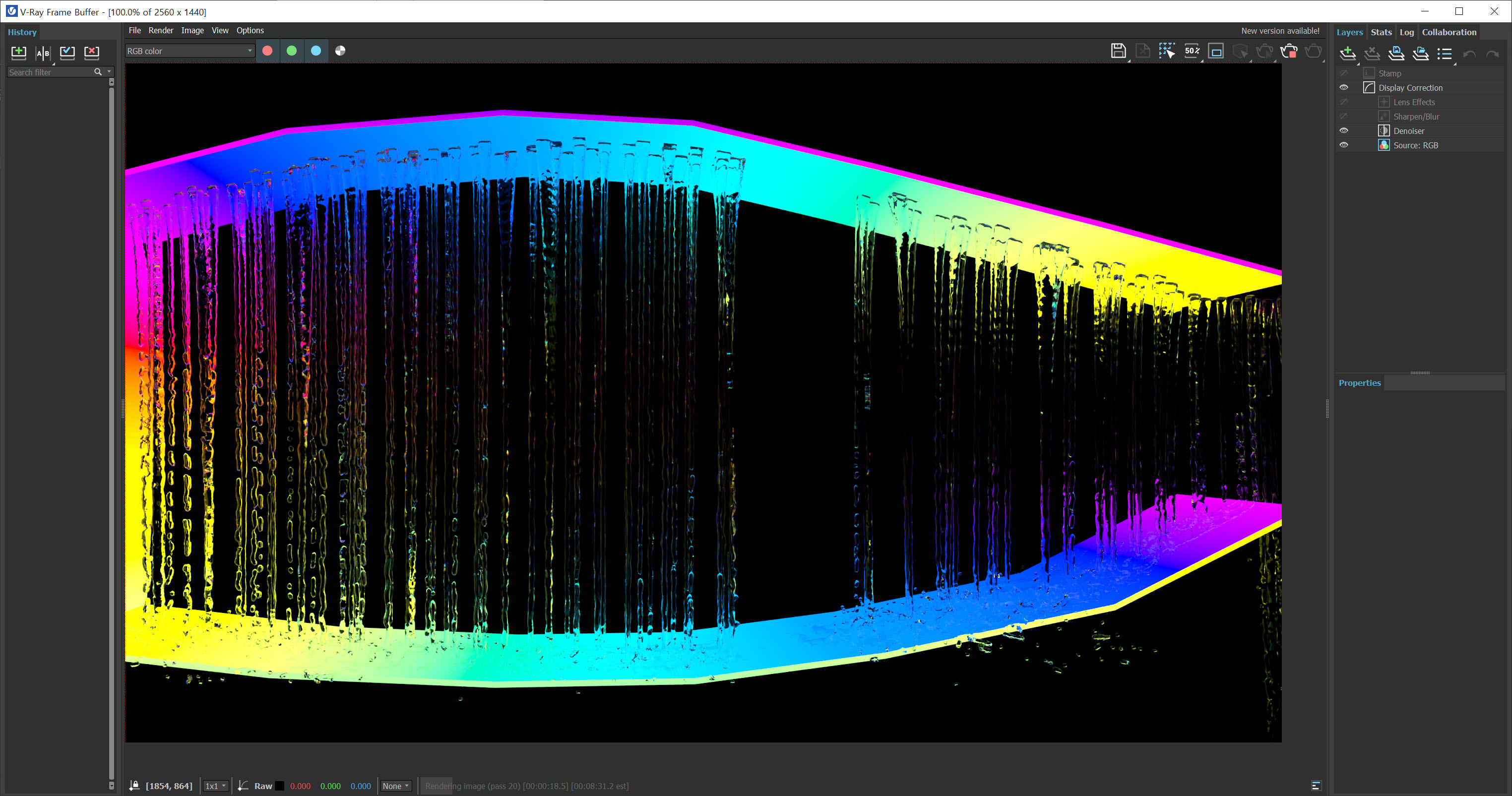This screenshot has width=1512, height=796.
Task: Click the A|B compare icon in History
Action: pos(43,53)
